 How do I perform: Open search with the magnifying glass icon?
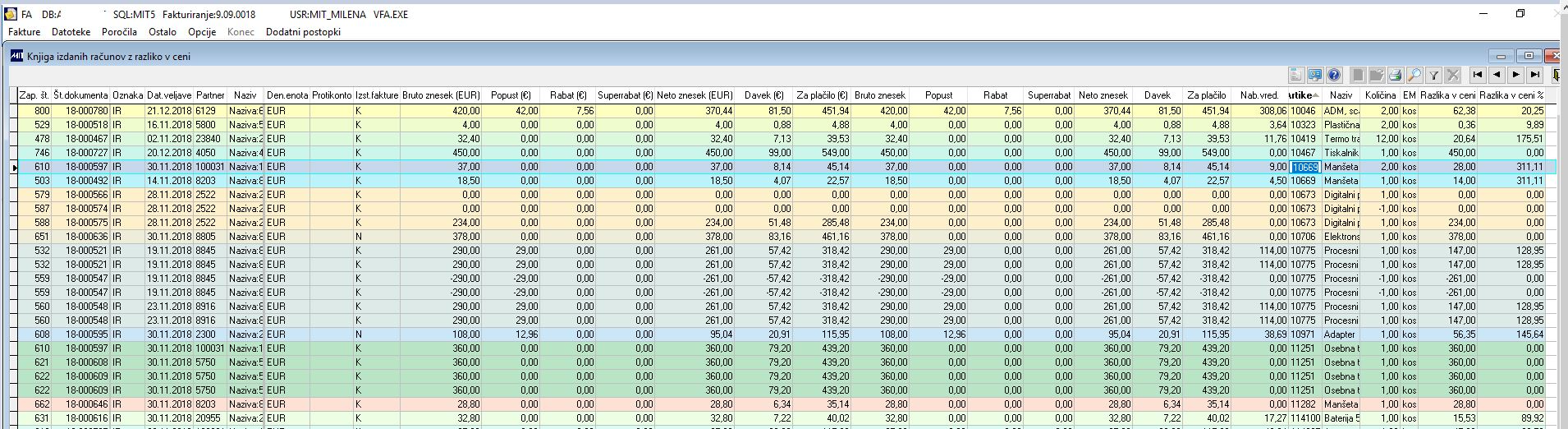tap(1414, 75)
